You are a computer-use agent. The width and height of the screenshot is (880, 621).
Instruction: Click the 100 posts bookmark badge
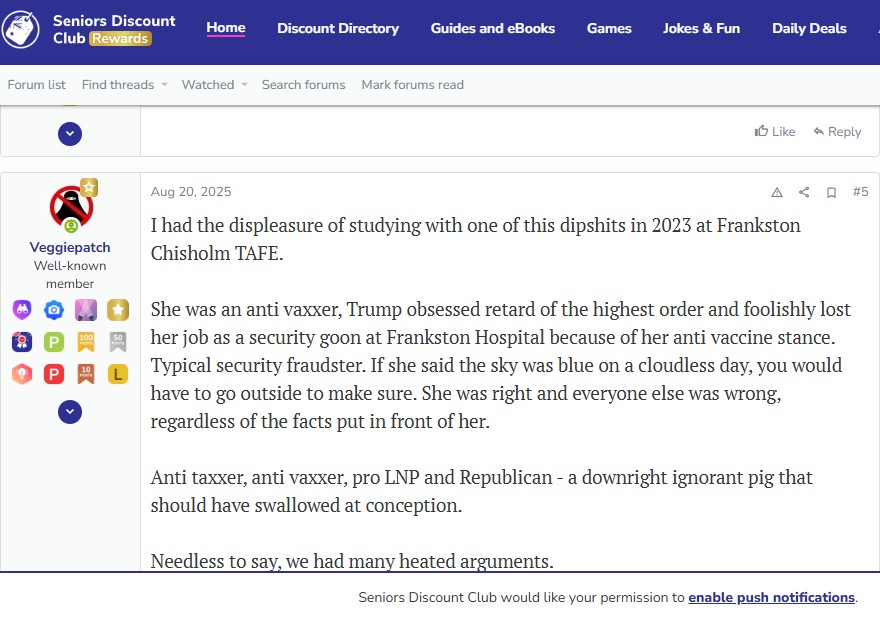coord(86,342)
